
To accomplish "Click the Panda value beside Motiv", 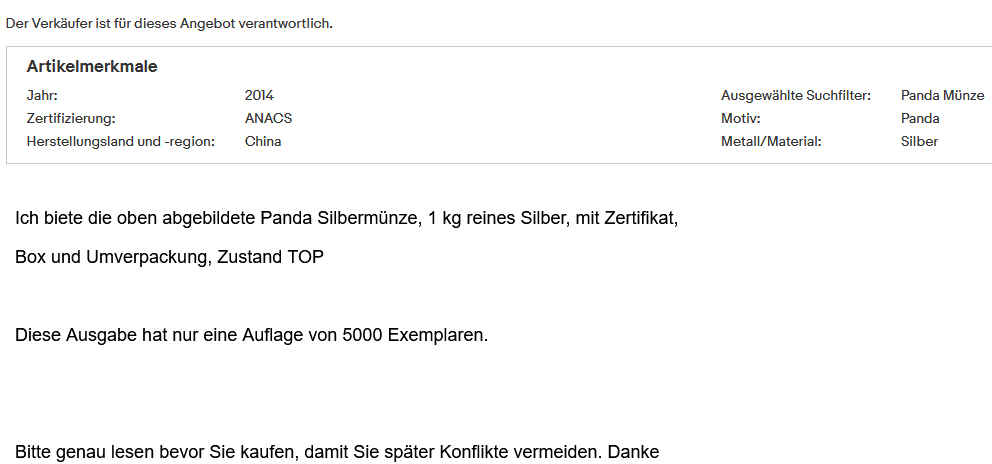I will click(920, 119).
